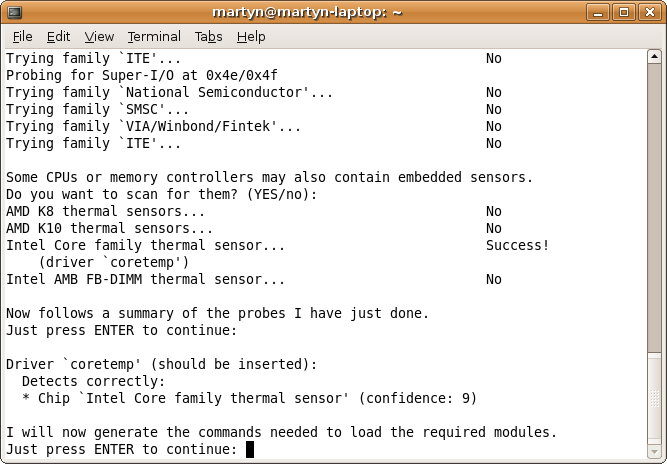
Task: Click the line 'Probing for Super-I/O at 0x4e/0x4f'
Action: click(142, 75)
